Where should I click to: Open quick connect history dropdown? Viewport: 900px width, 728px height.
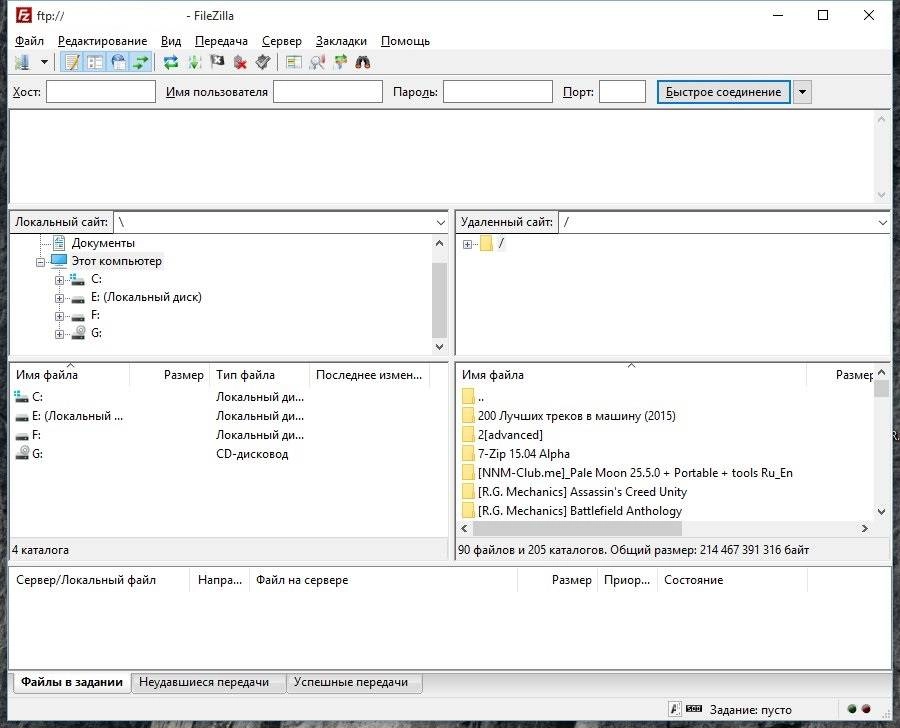click(802, 92)
